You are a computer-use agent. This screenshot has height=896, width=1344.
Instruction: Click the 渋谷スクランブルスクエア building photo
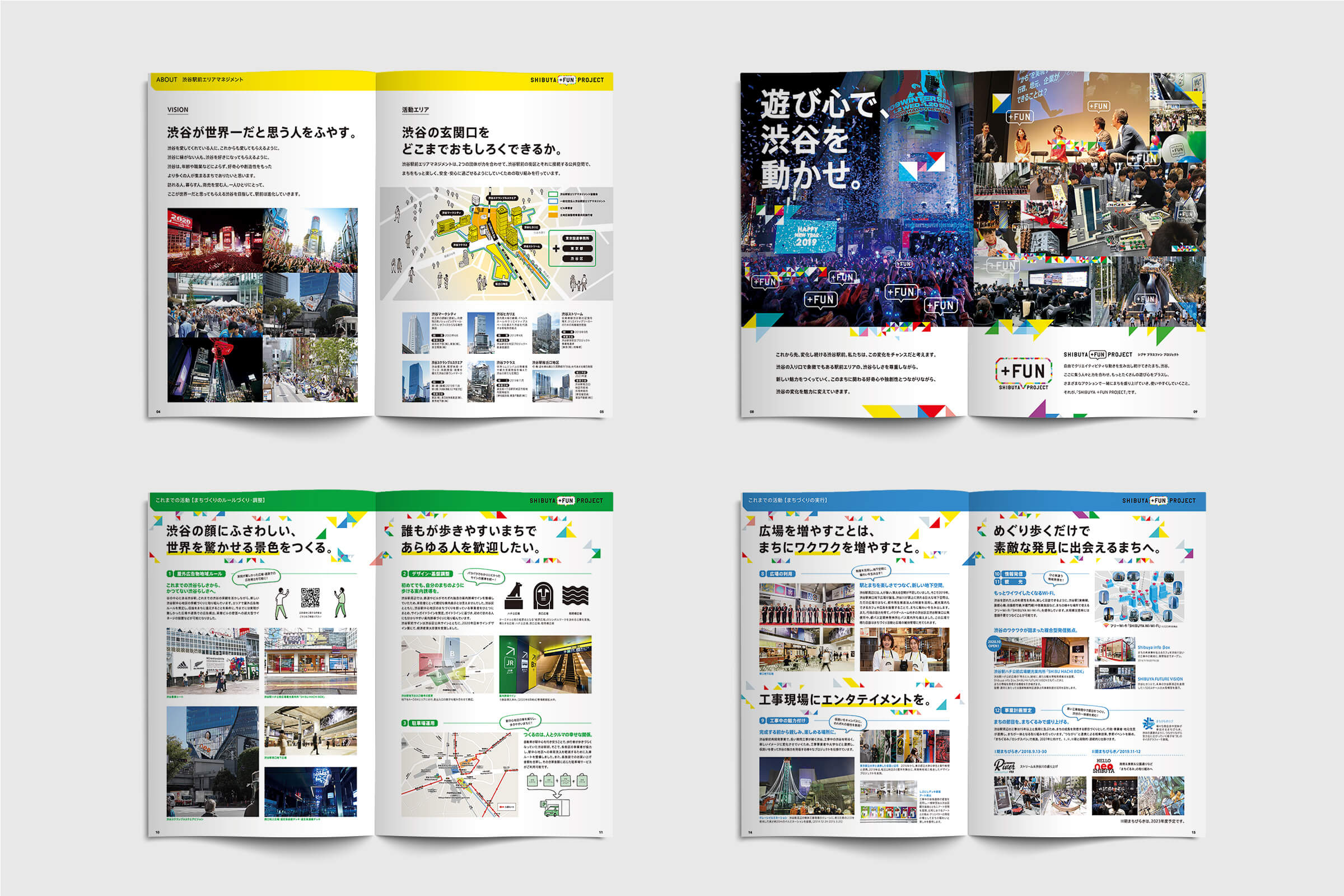click(x=416, y=381)
